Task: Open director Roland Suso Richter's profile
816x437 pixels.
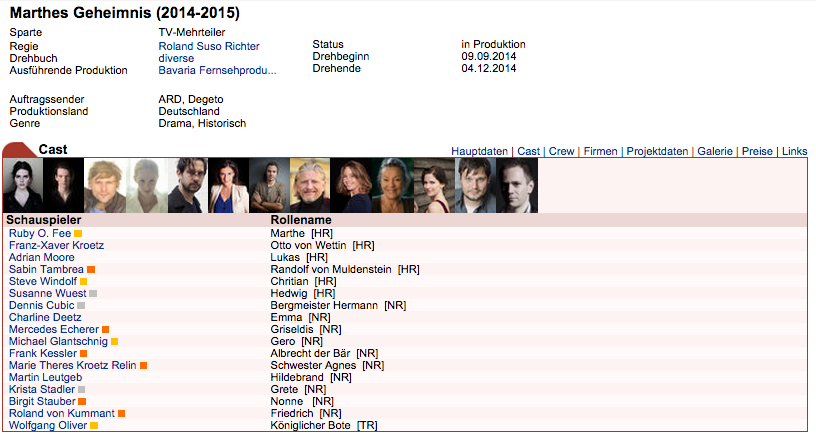Action: [209, 46]
